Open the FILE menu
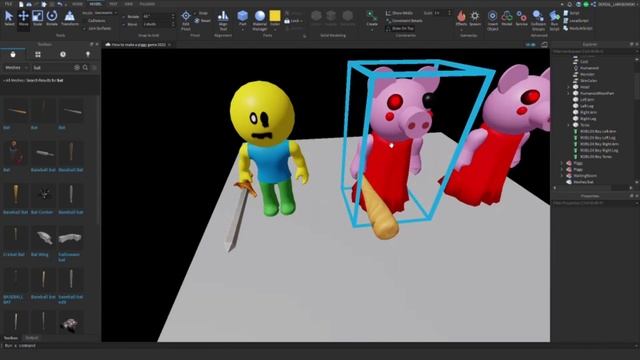640x360 pixels. 8,4
